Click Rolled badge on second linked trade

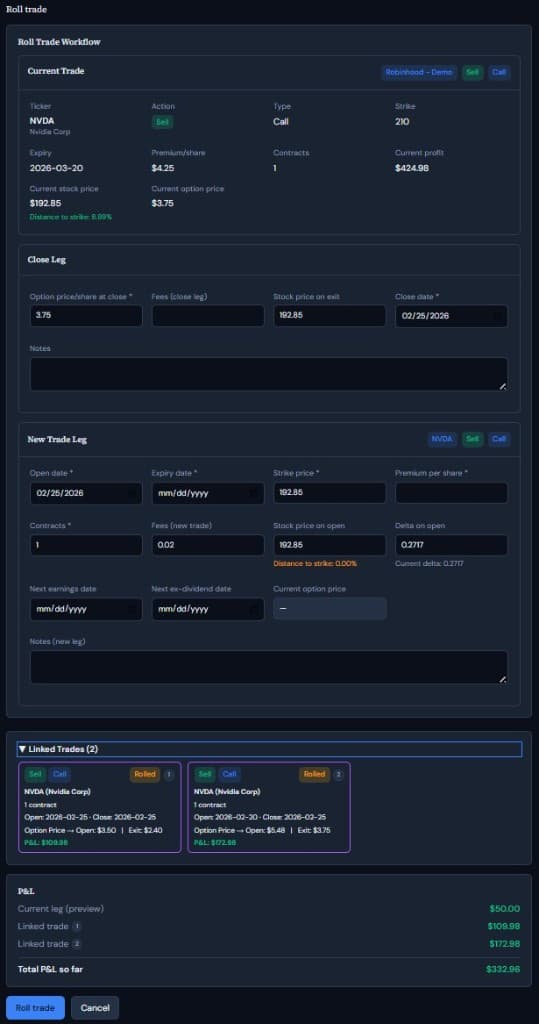point(314,775)
